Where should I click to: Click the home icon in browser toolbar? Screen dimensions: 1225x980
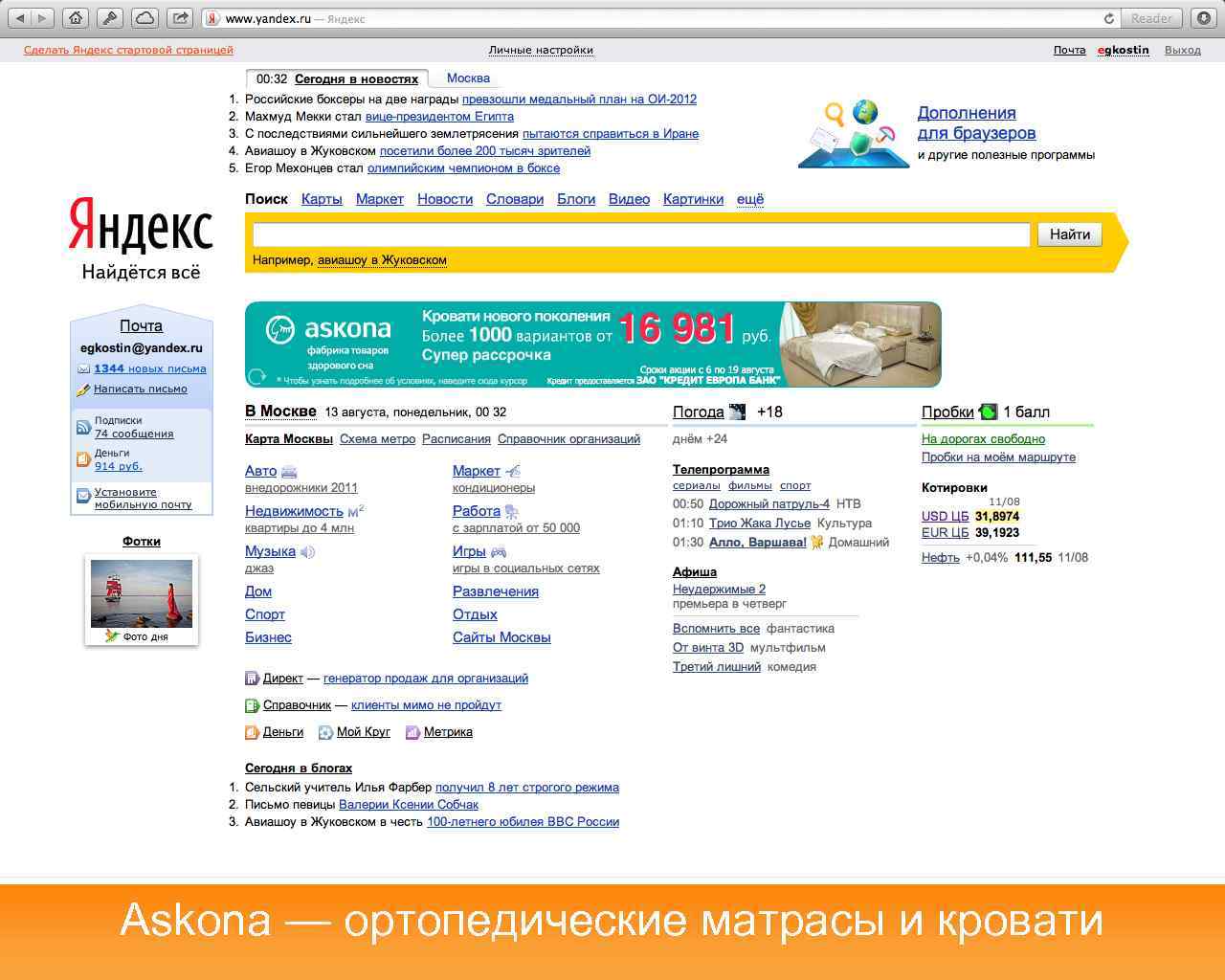pos(76,17)
